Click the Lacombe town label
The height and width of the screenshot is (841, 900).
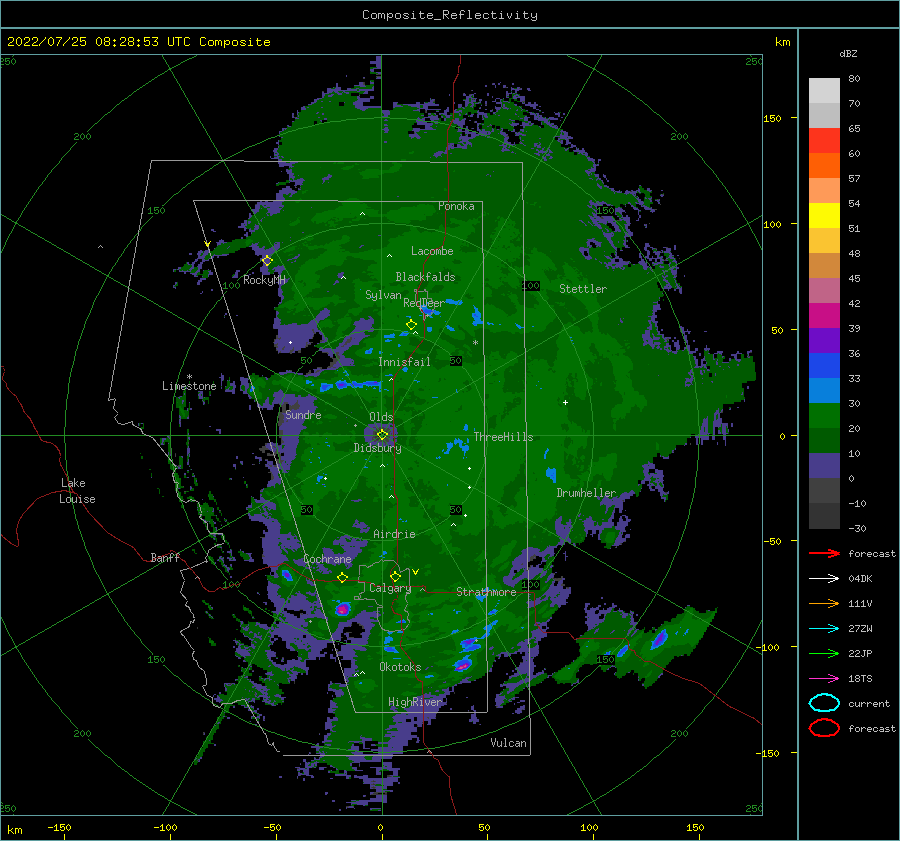[x=432, y=251]
